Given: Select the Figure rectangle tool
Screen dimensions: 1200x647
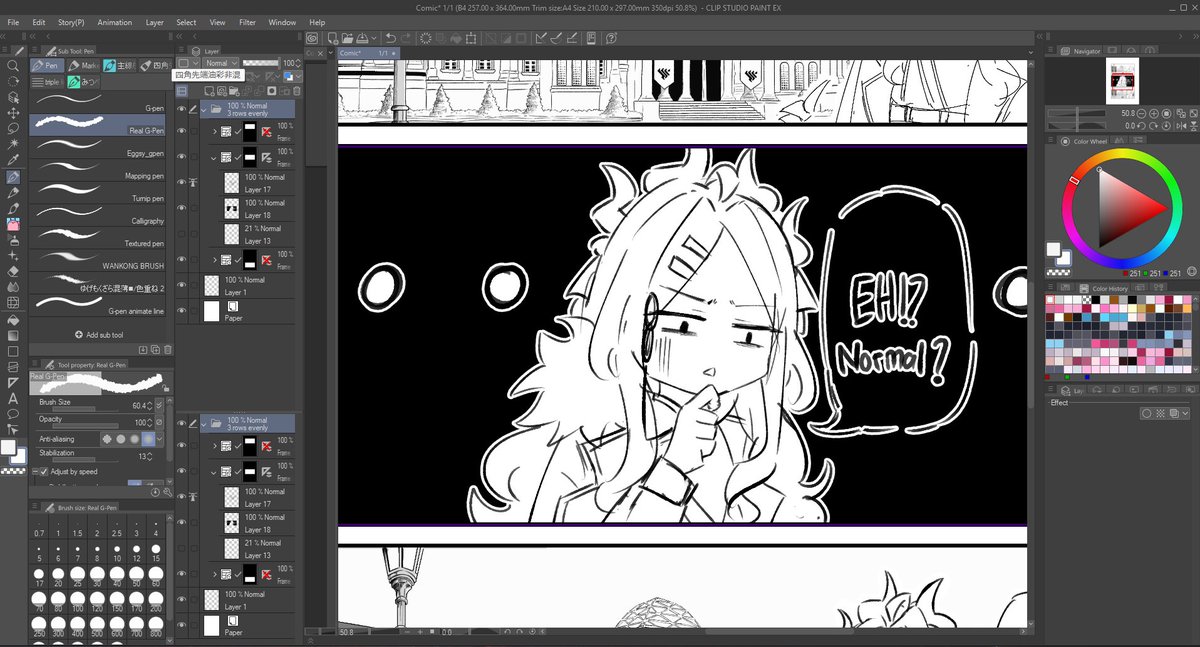Looking at the screenshot, I should coord(13,351).
